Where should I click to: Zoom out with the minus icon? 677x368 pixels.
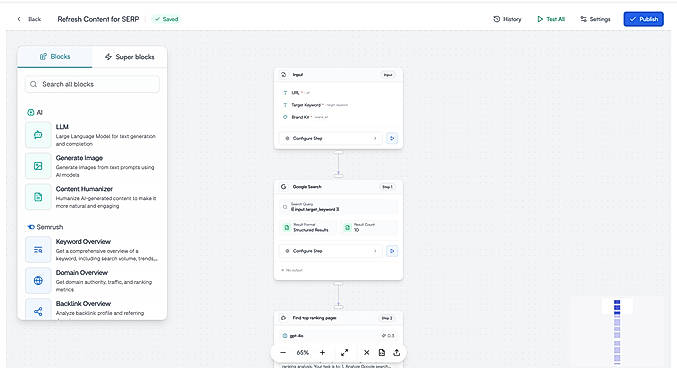[x=283, y=352]
